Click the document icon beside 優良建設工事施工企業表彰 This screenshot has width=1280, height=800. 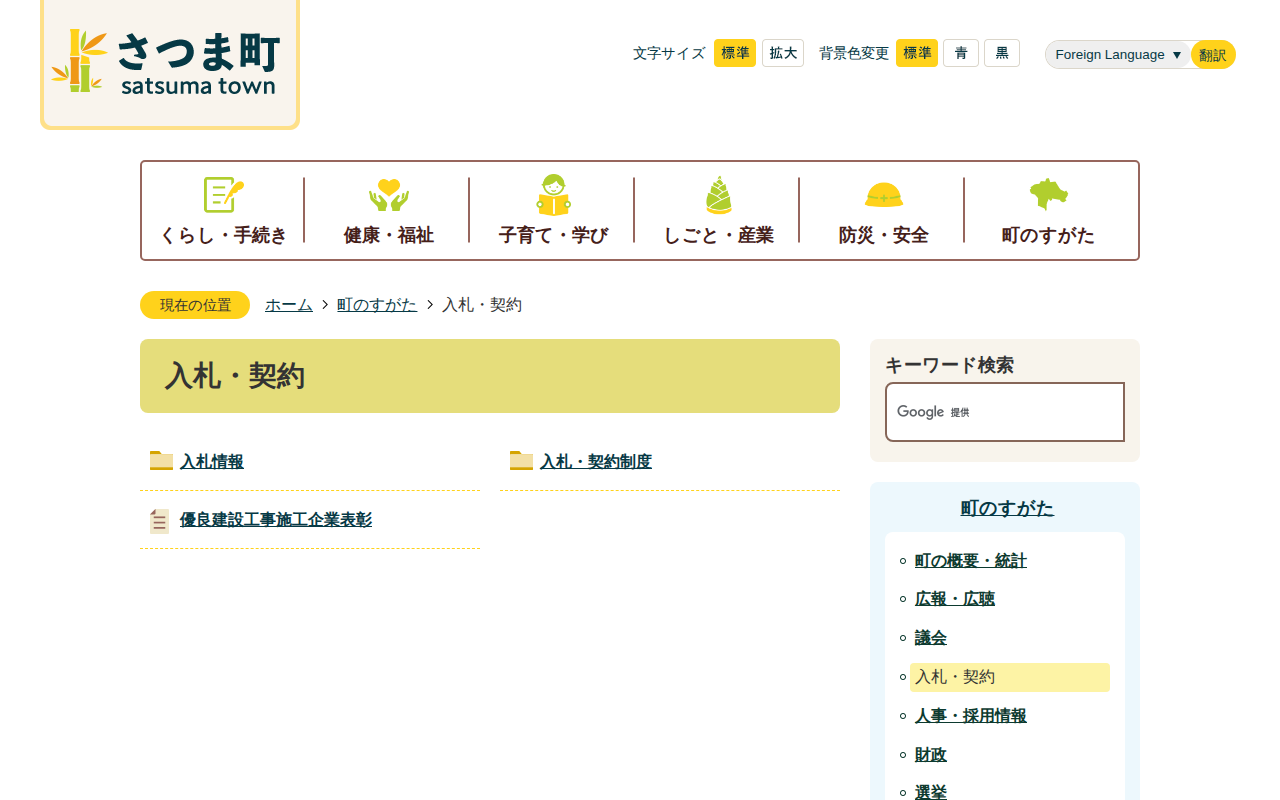click(160, 521)
